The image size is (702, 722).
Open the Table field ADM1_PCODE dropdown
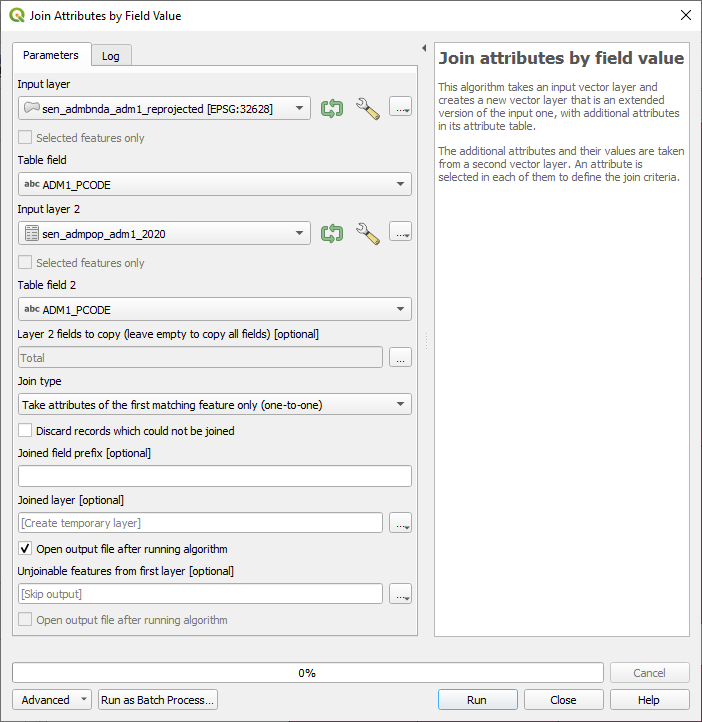tap(214, 184)
